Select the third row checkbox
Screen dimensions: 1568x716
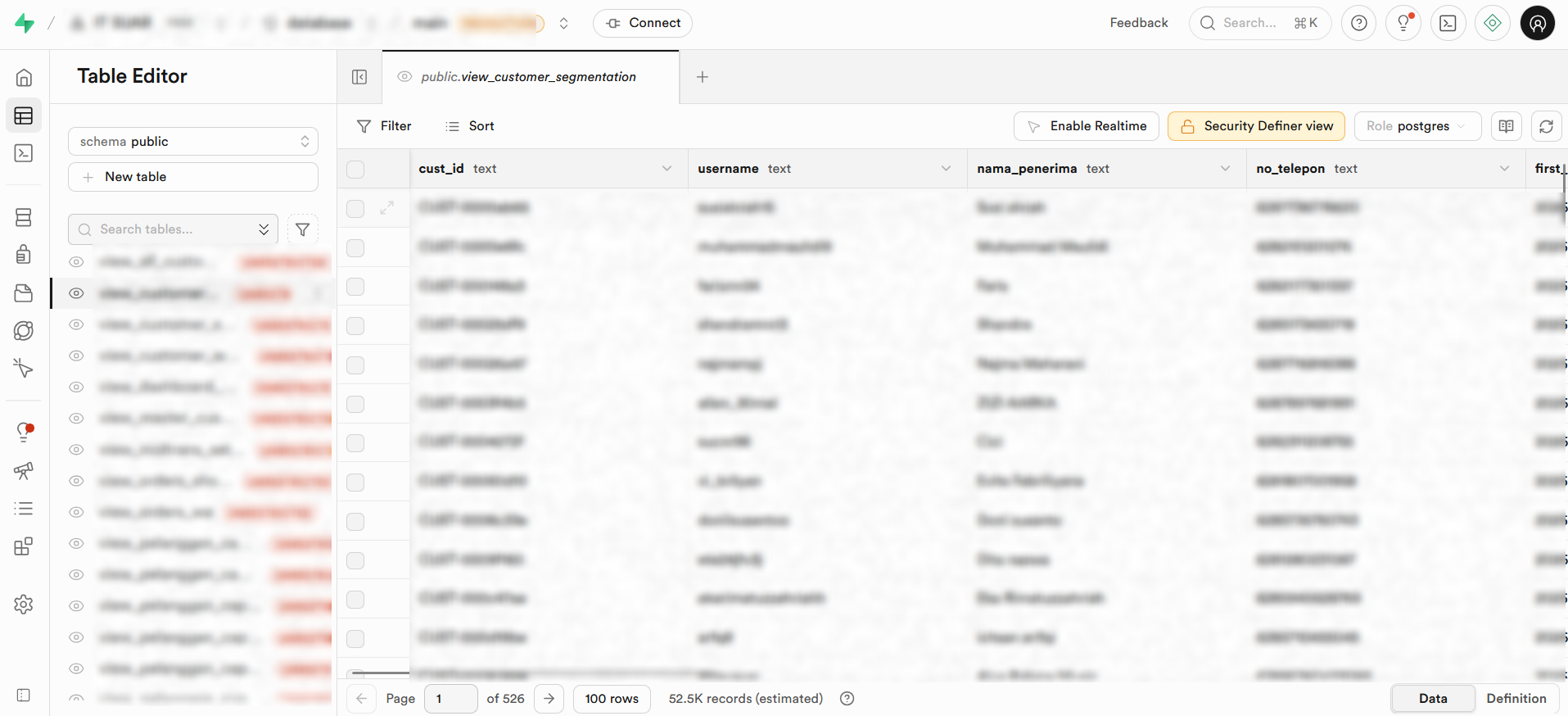pyautogui.click(x=355, y=287)
